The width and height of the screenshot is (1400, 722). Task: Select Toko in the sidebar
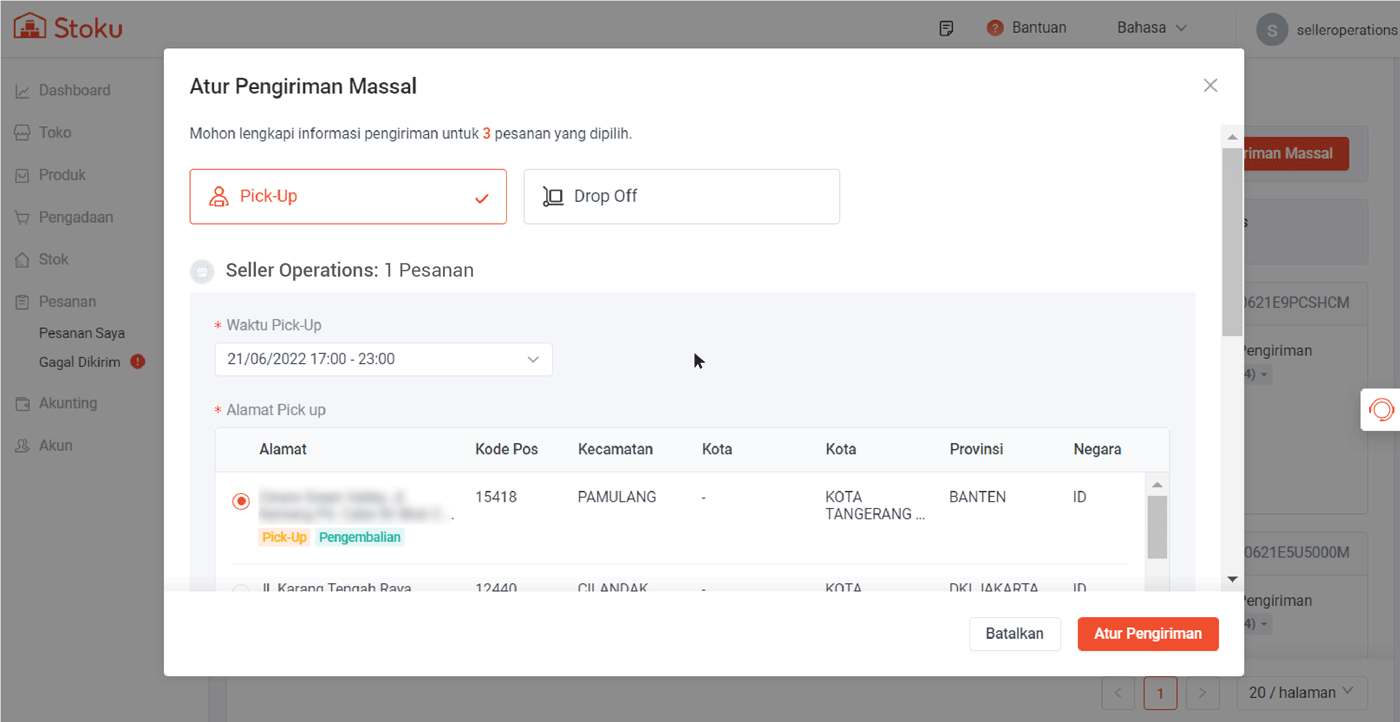point(55,132)
